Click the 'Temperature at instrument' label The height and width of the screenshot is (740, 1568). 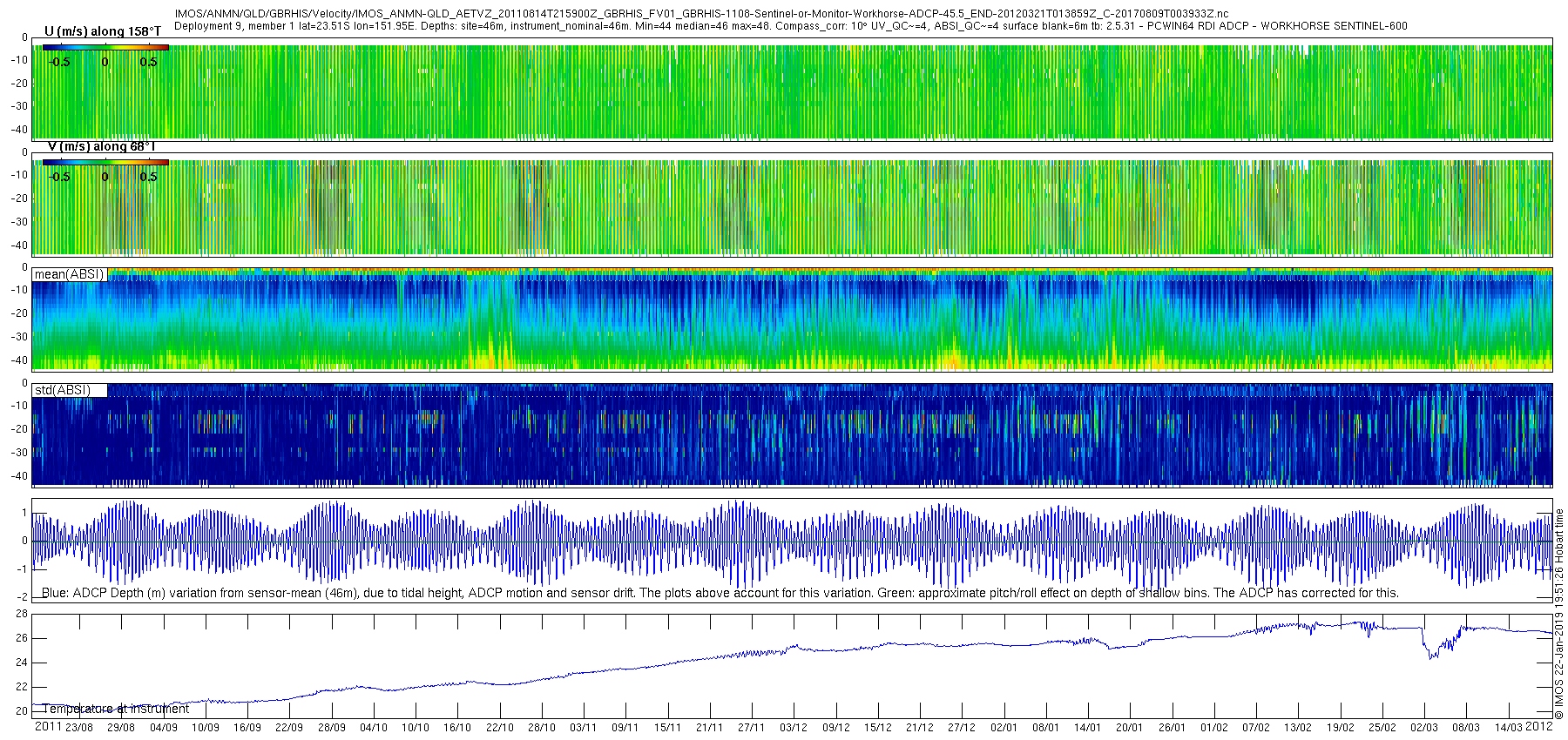tap(116, 709)
